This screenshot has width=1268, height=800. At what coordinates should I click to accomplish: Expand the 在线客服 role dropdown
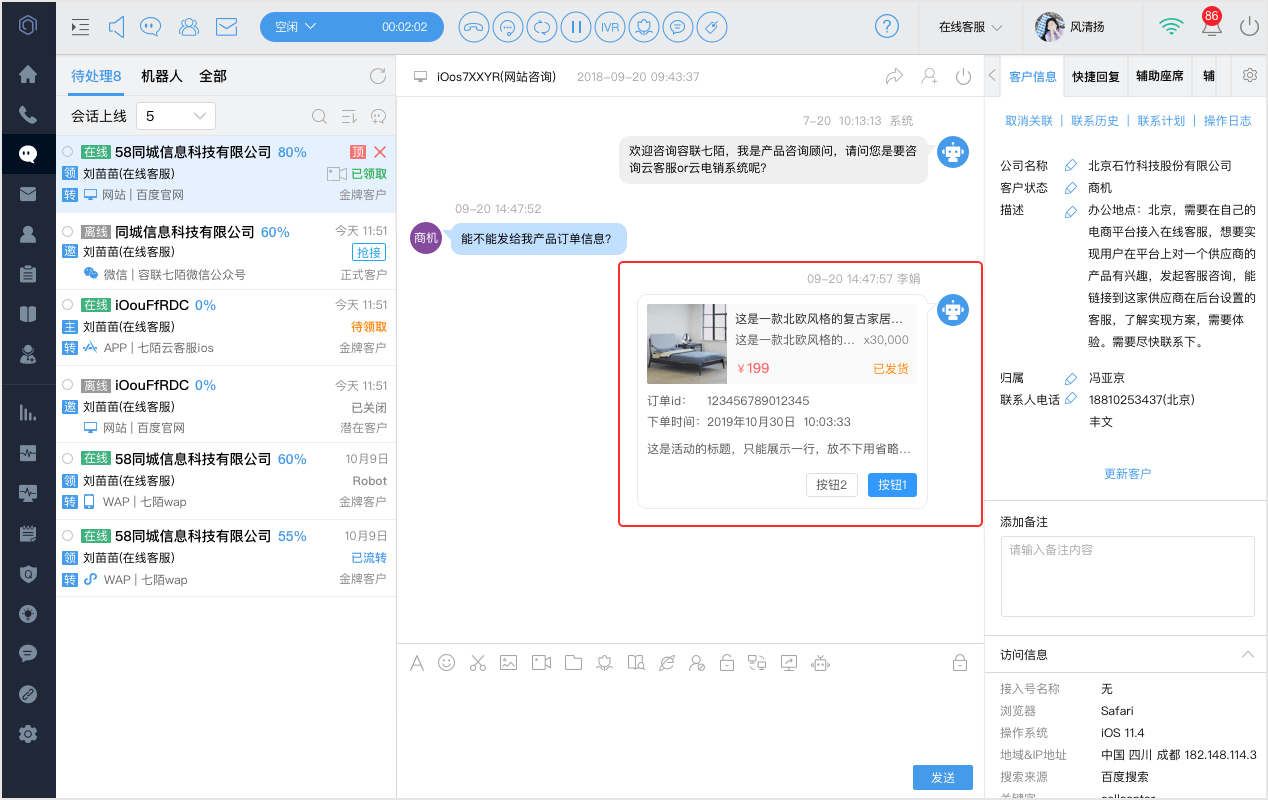point(971,27)
